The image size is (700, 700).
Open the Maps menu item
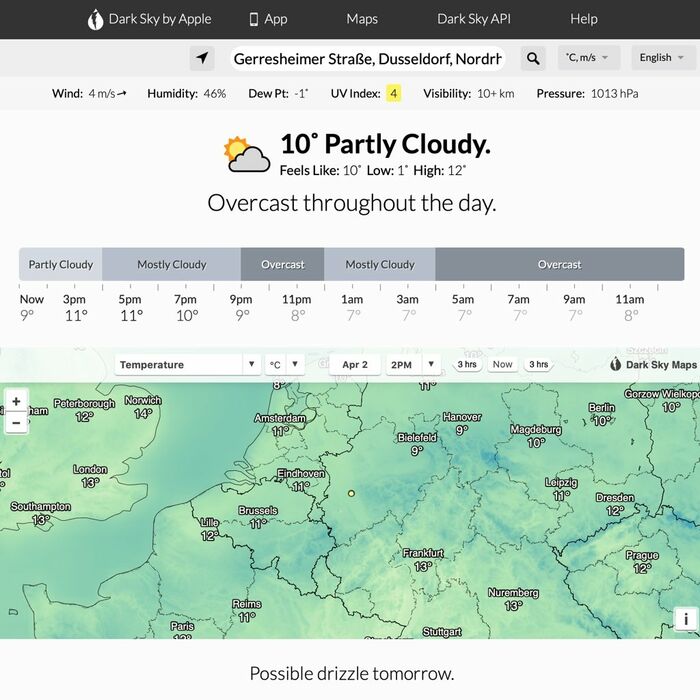362,19
